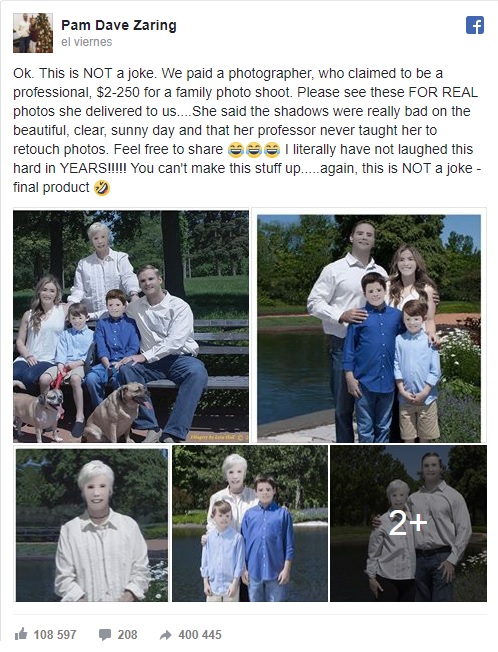Open photo of grandmother alone
Screen dimensions: 498x652
pyautogui.click(x=92, y=525)
